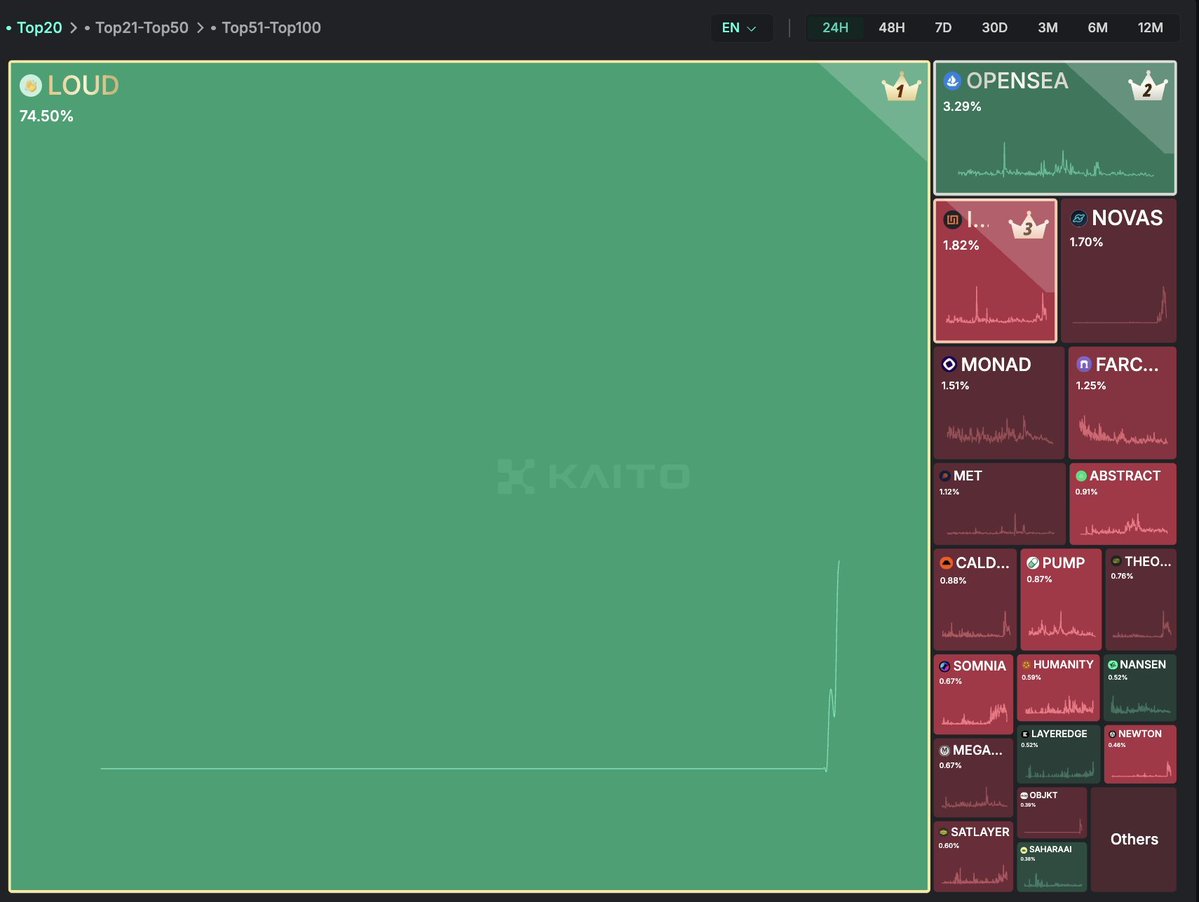Click the FARC... purple logo icon
This screenshot has height=902, width=1199.
tap(1084, 364)
